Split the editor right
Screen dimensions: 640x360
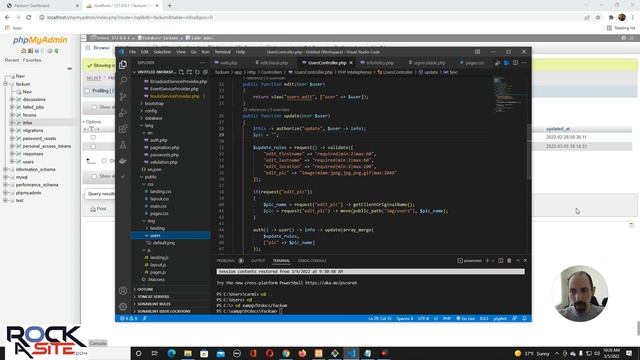(516, 63)
